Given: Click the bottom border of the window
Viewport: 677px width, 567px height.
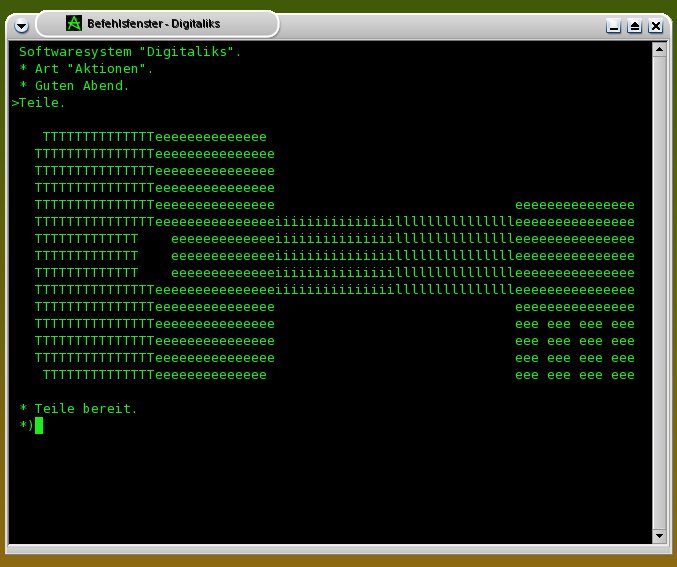Looking at the screenshot, I should [x=338, y=551].
